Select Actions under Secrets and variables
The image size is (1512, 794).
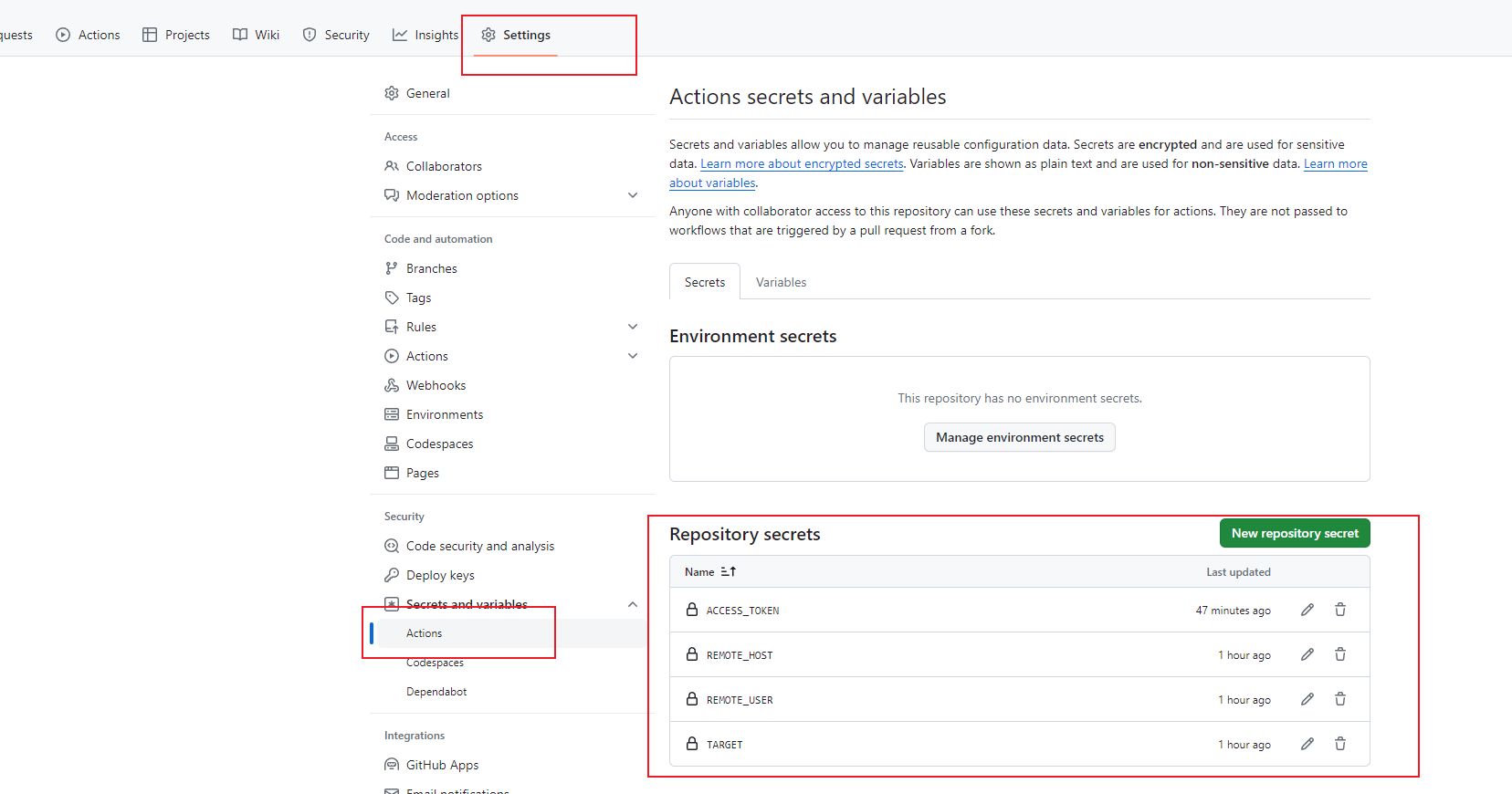click(x=508, y=633)
